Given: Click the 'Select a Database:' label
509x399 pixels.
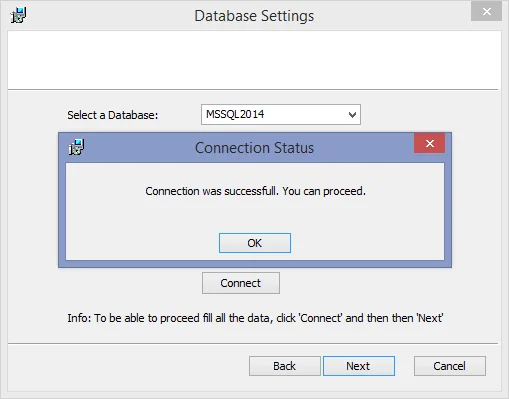Looking at the screenshot, I should 113,115.
